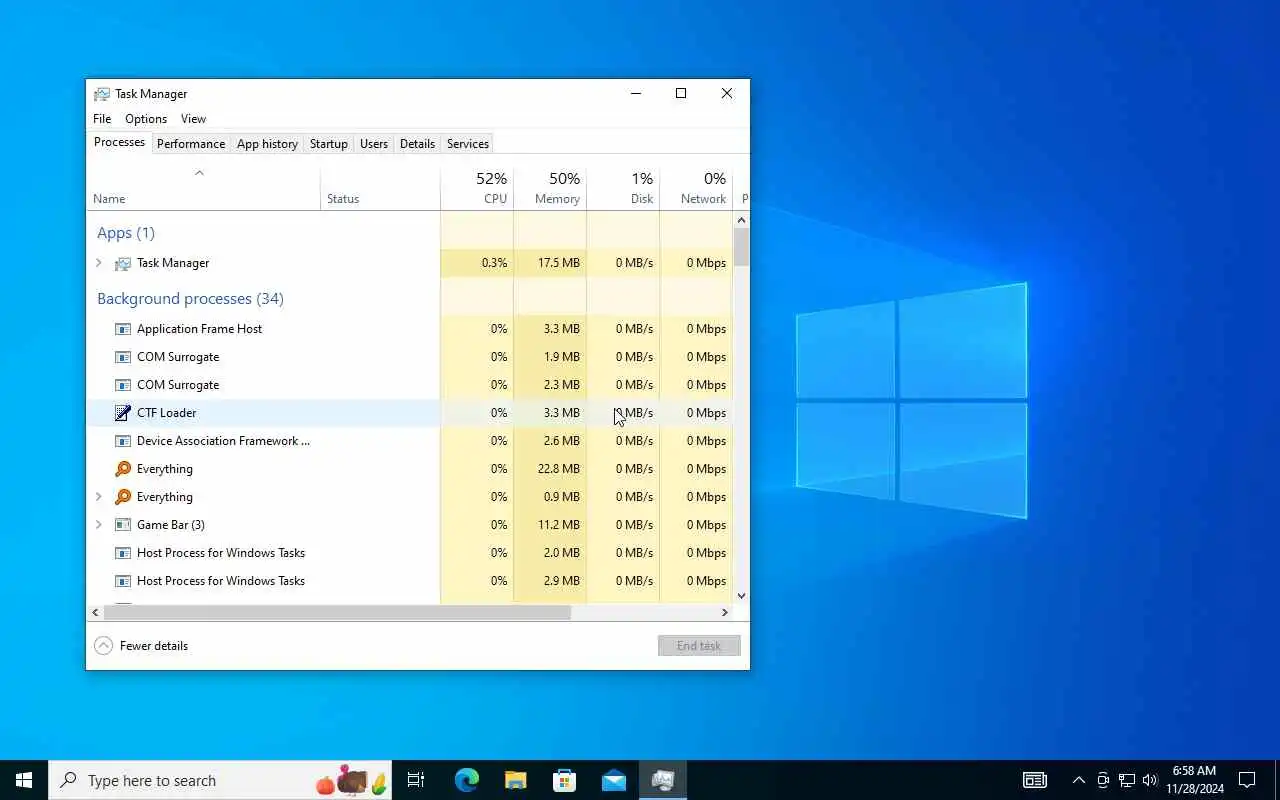Expand the Everything row using 0.9 MB

[x=98, y=497]
